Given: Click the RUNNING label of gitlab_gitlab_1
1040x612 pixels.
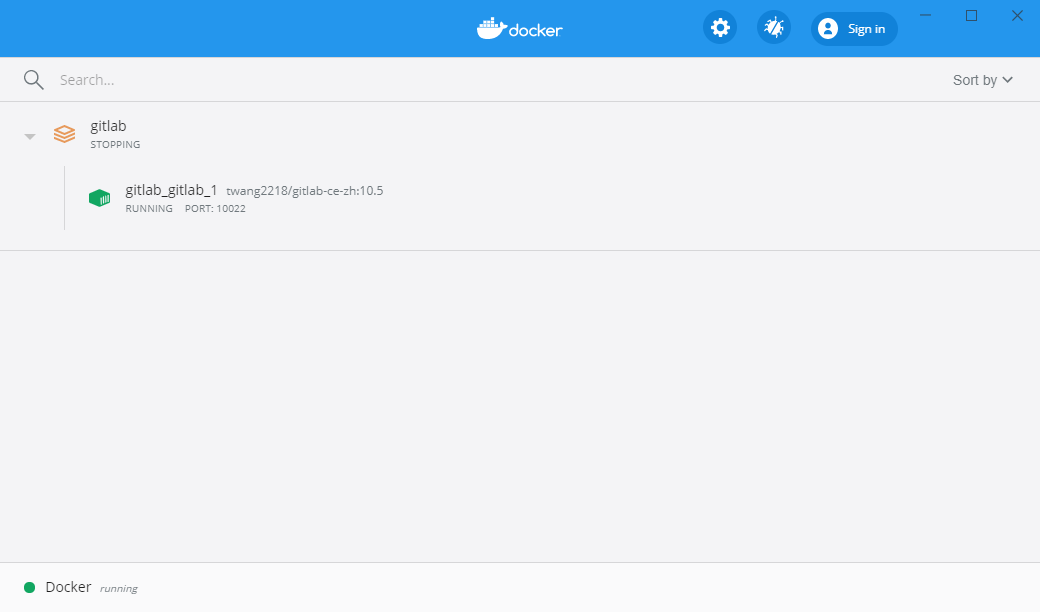Looking at the screenshot, I should click(149, 208).
